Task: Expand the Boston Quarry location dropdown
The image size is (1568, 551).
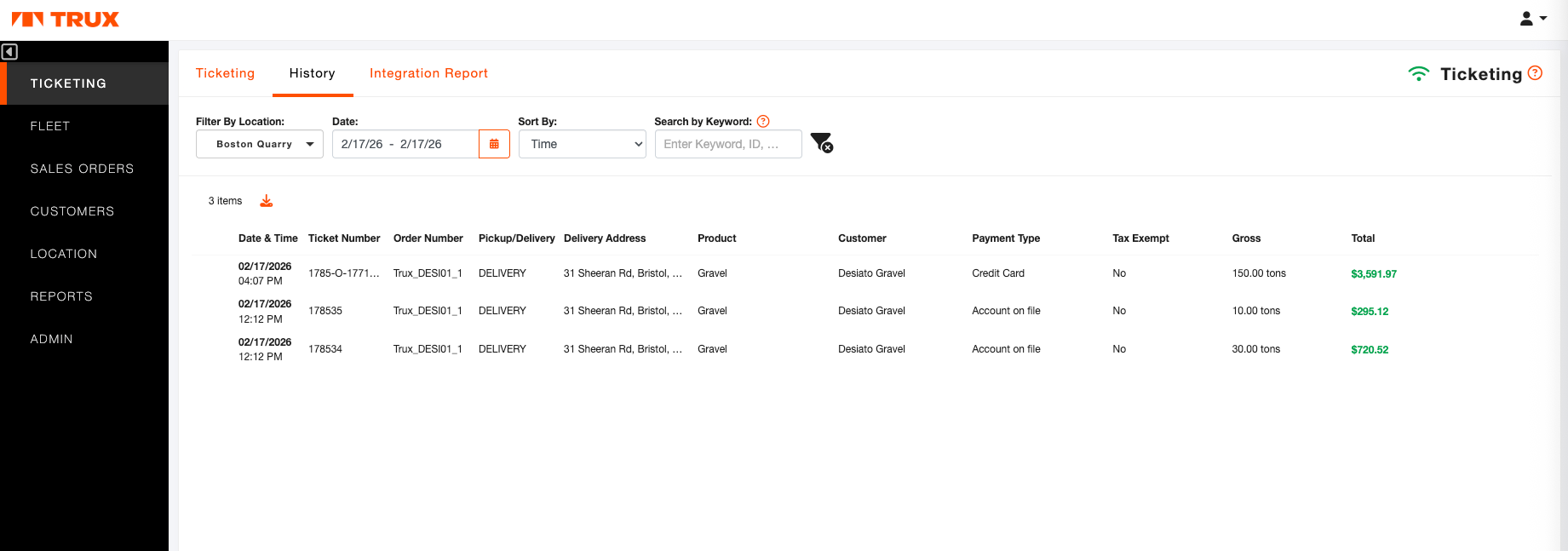Action: coord(259,144)
